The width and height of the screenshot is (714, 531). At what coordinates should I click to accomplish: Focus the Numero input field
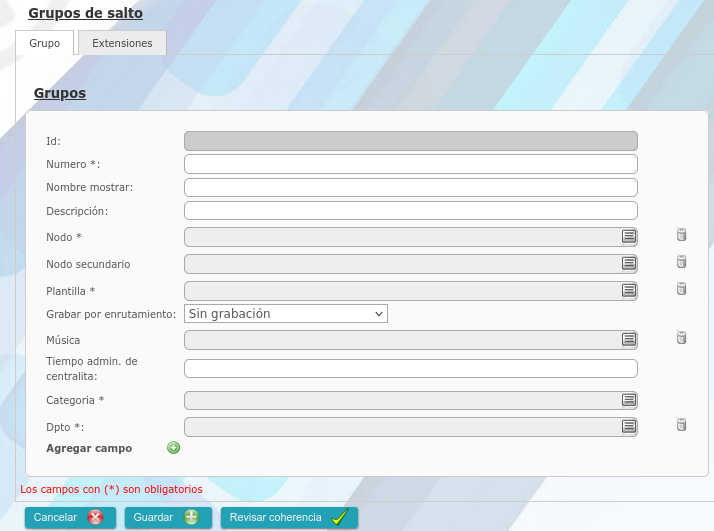411,164
